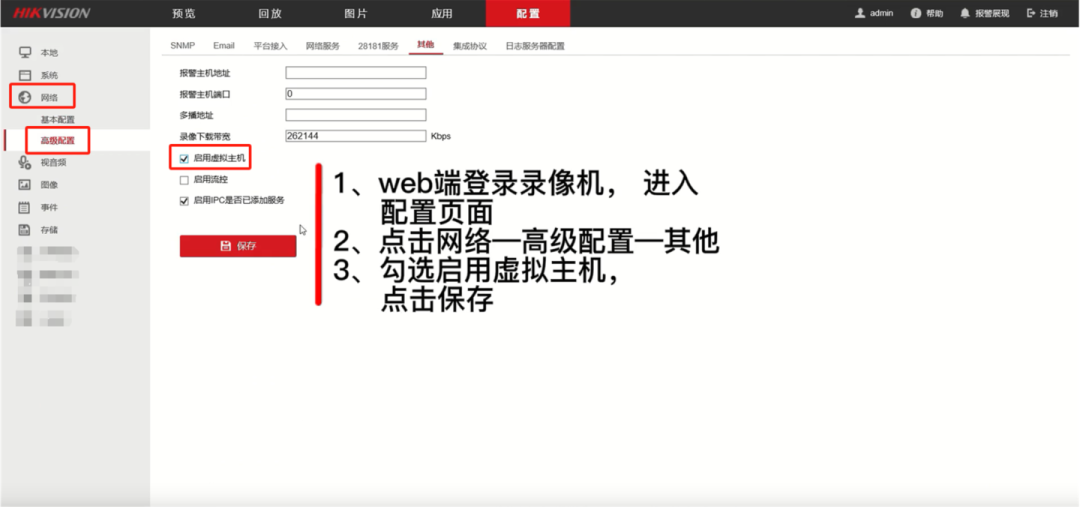This screenshot has width=1080, height=507.
Task: Click the HIKVISION logo
Action: point(52,13)
